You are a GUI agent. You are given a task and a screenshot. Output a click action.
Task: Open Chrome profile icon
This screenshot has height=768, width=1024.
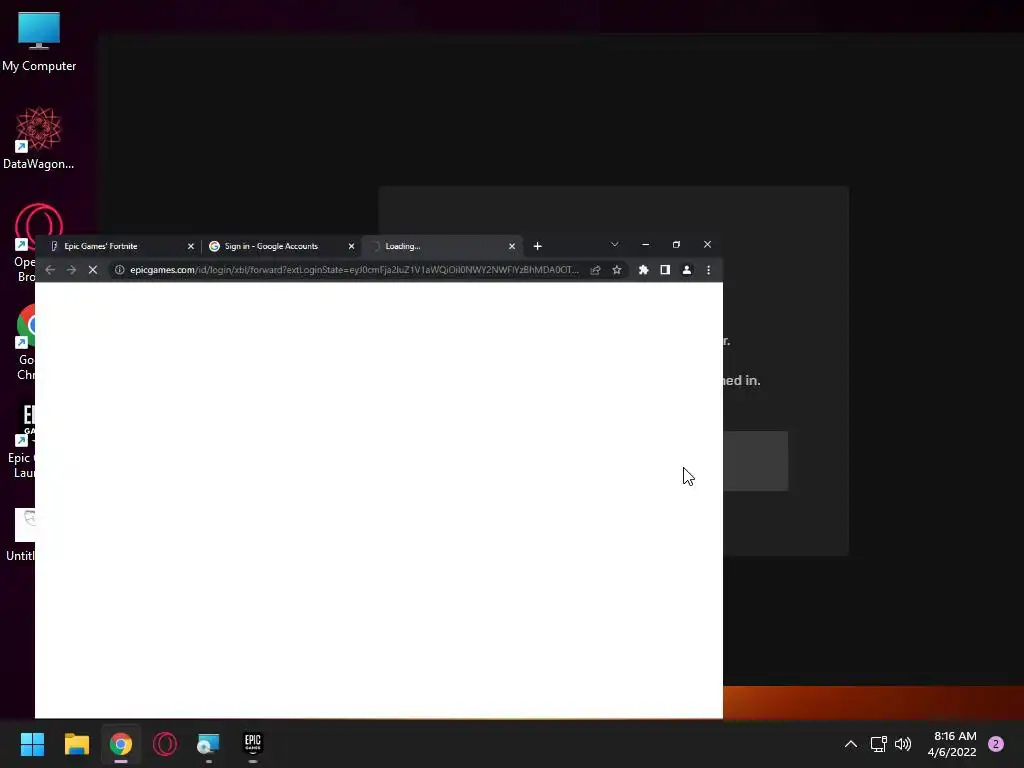(686, 270)
